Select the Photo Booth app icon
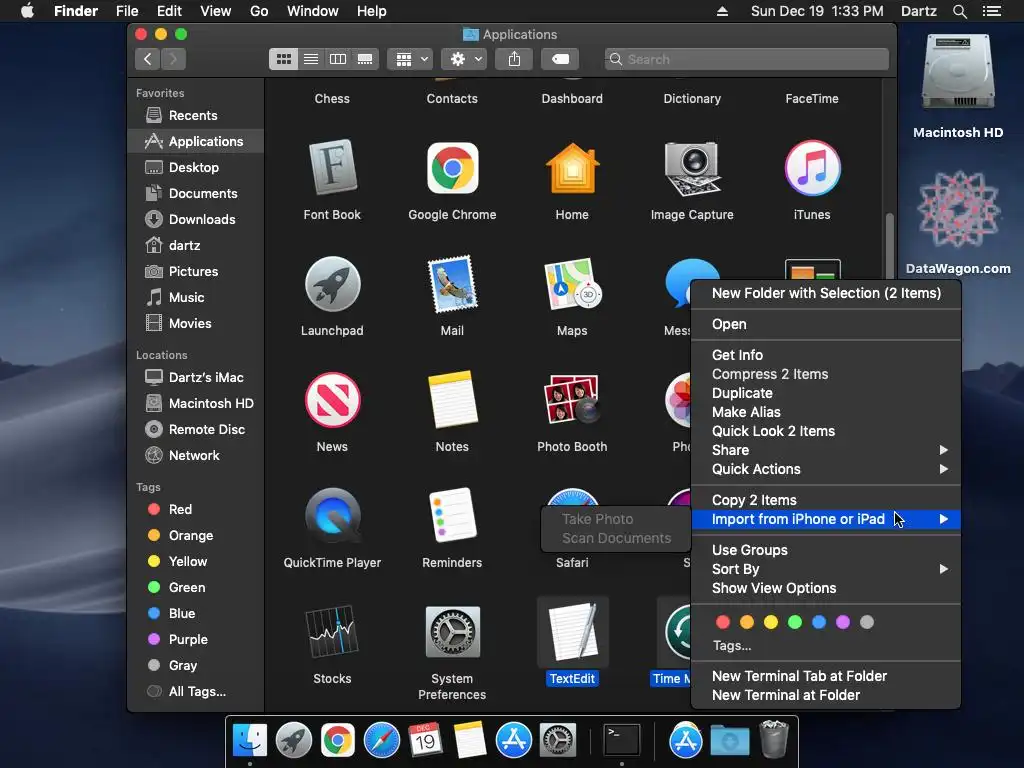Screen dimensions: 1024x768 [x=572, y=400]
